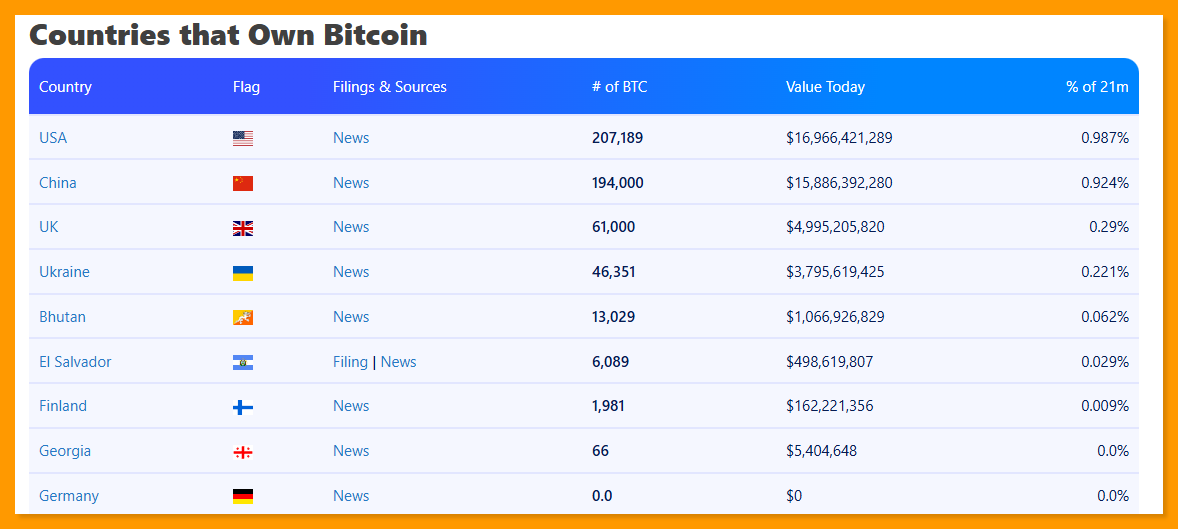Click the Finland flag icon

tap(243, 407)
